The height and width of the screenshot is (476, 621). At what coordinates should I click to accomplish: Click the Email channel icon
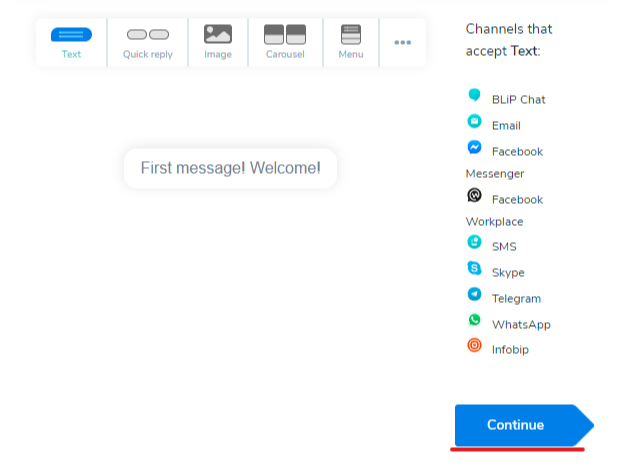[x=474, y=121]
